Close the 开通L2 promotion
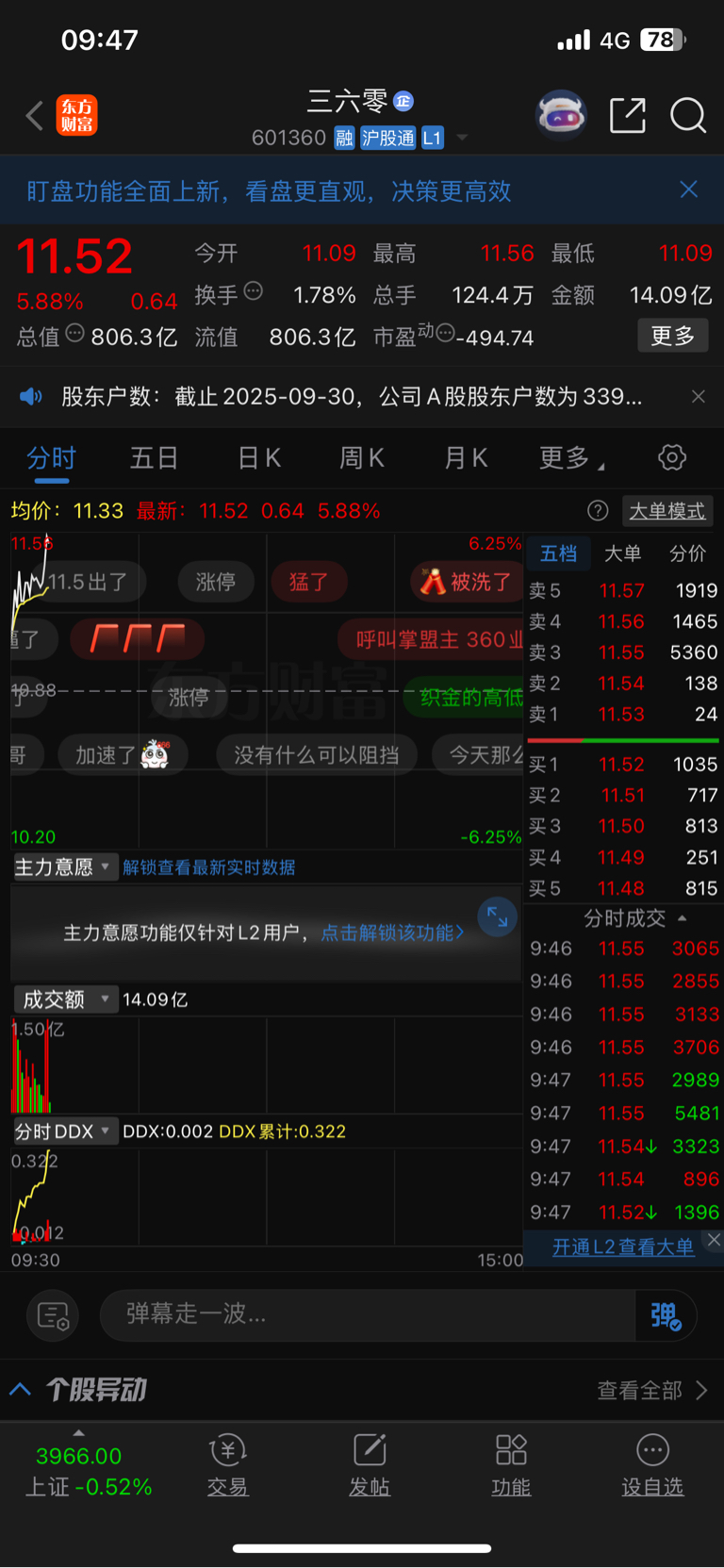The width and height of the screenshot is (724, 1568). coord(714,1240)
